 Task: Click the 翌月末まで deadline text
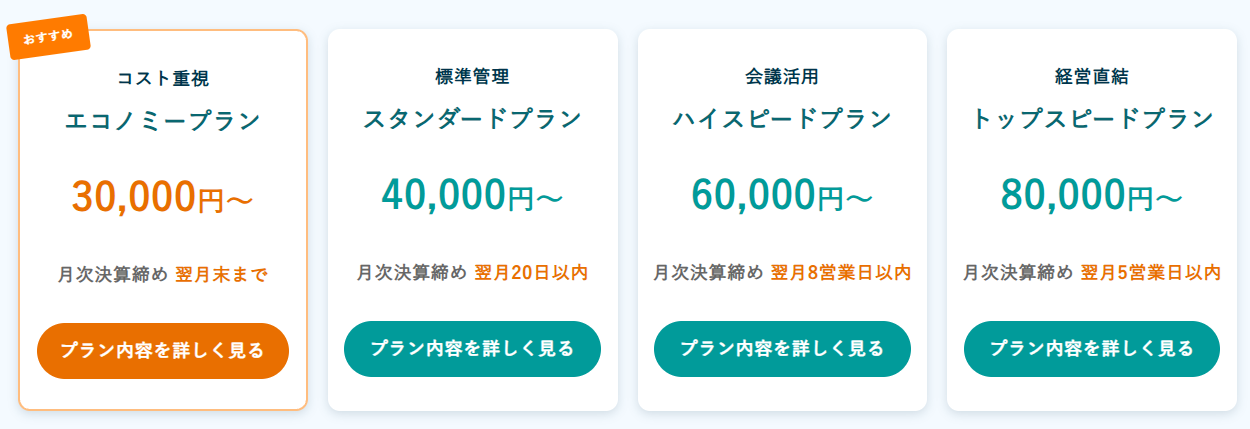[x=221, y=275]
